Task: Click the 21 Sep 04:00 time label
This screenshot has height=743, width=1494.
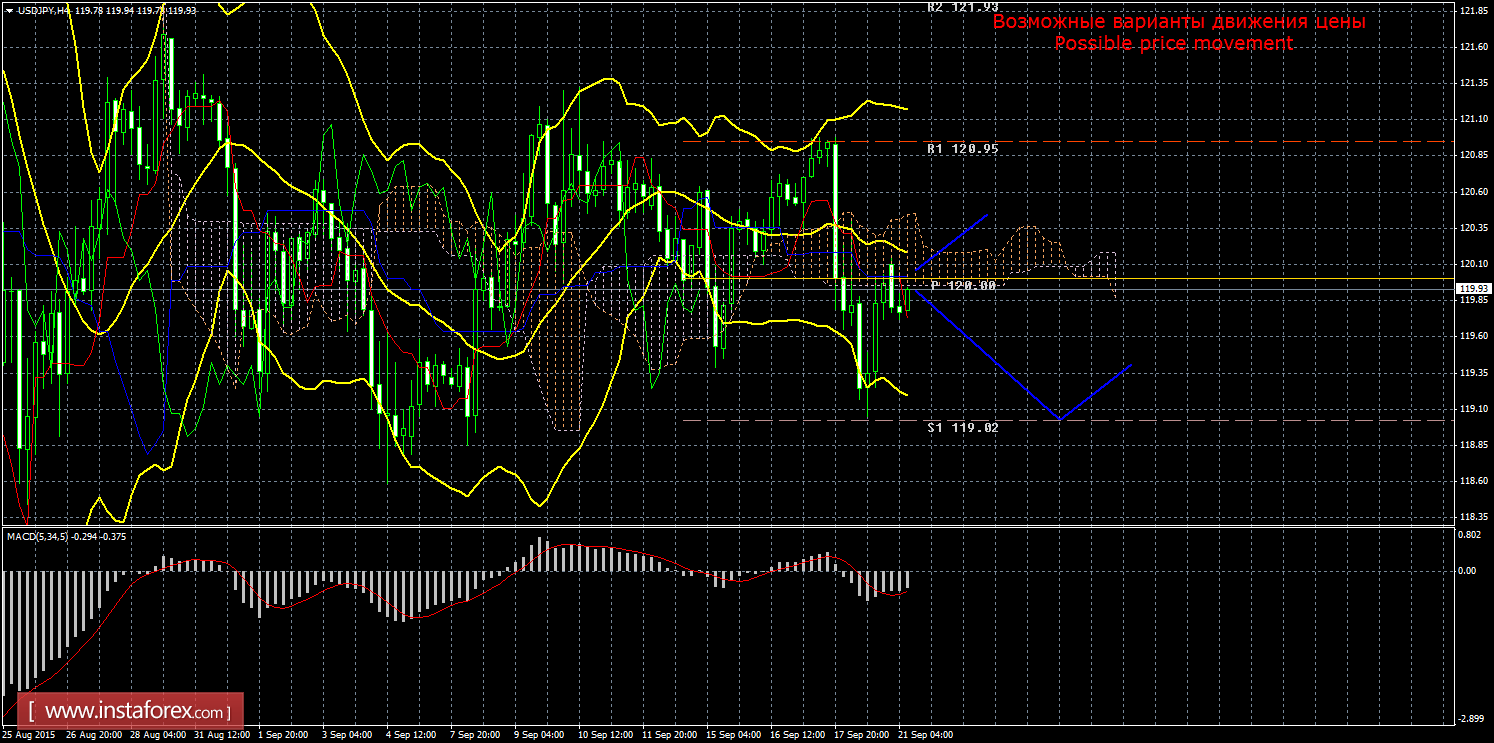Action: coord(925,735)
